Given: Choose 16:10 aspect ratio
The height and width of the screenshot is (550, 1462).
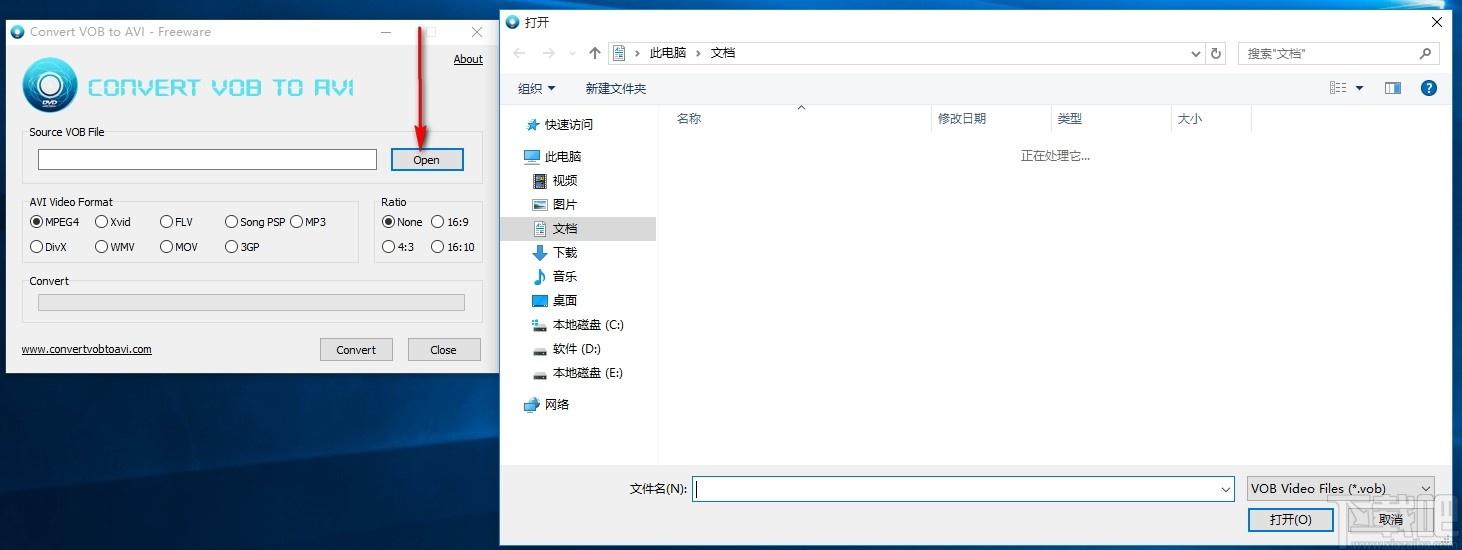Looking at the screenshot, I should [453, 247].
